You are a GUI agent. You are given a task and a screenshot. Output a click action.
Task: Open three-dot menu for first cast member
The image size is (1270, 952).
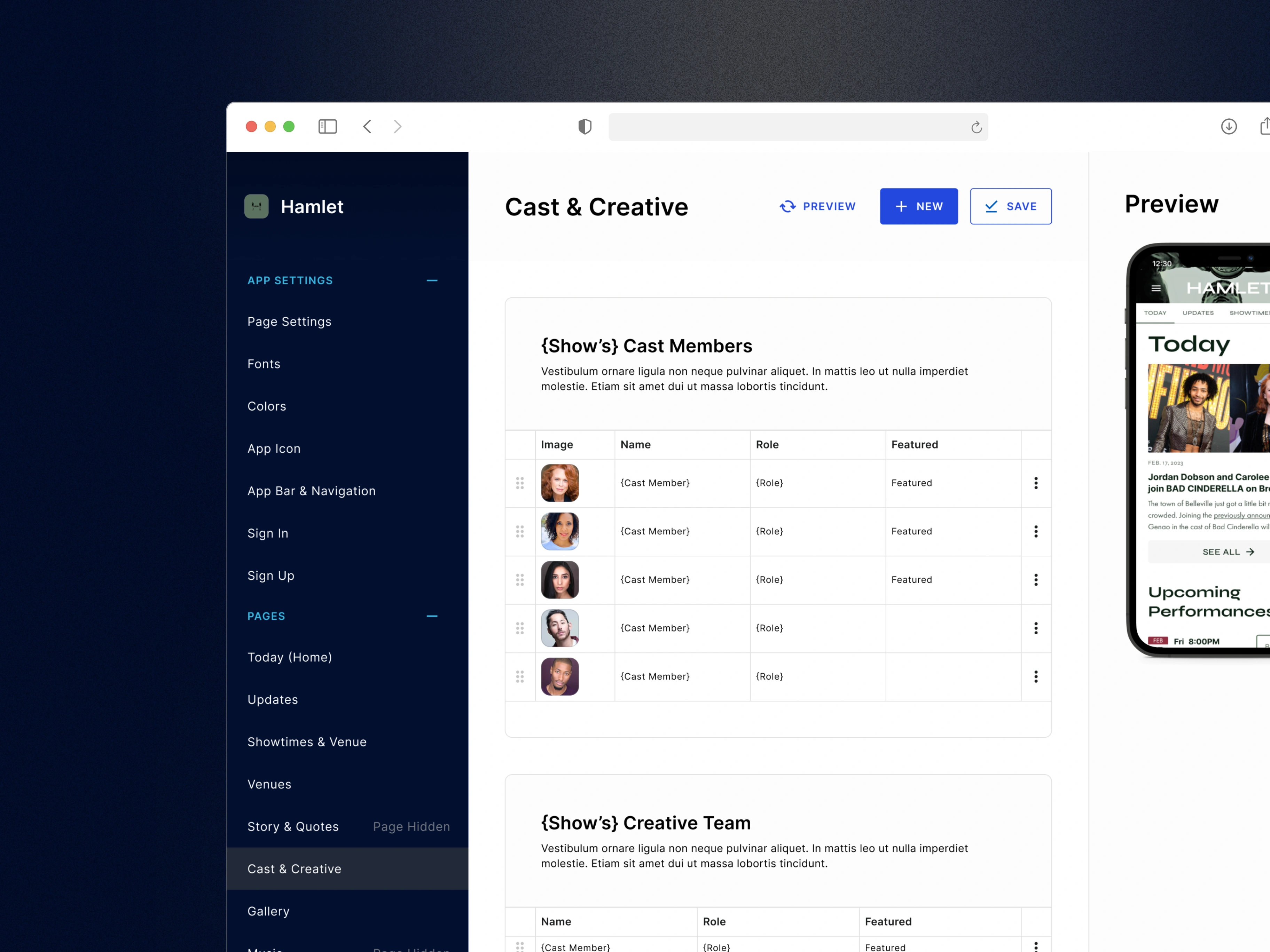point(1036,483)
